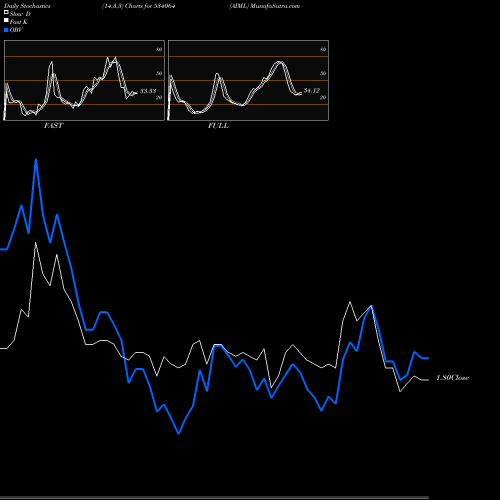Viewport: 500px width, 500px height.
Task: Click the Slow D legend marker
Action: pyautogui.click(x=6, y=12)
